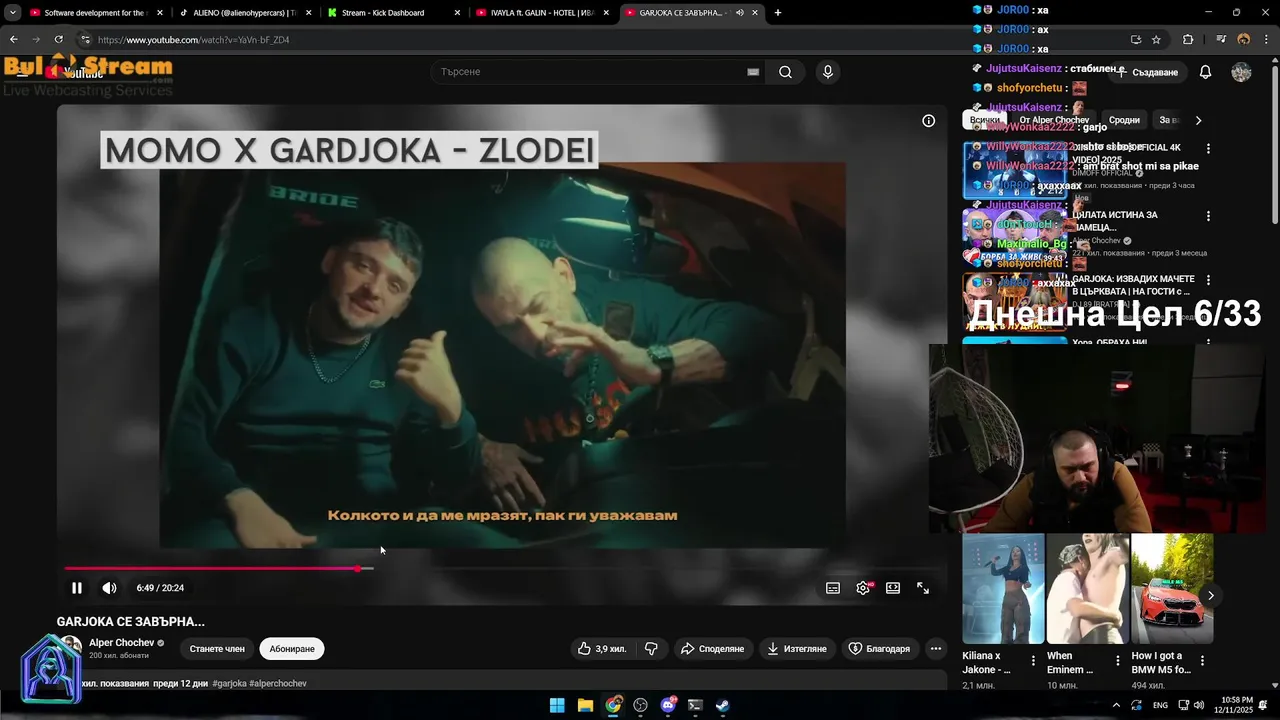
Task: Mute the GARJOKA tab audio icon
Action: click(x=740, y=13)
